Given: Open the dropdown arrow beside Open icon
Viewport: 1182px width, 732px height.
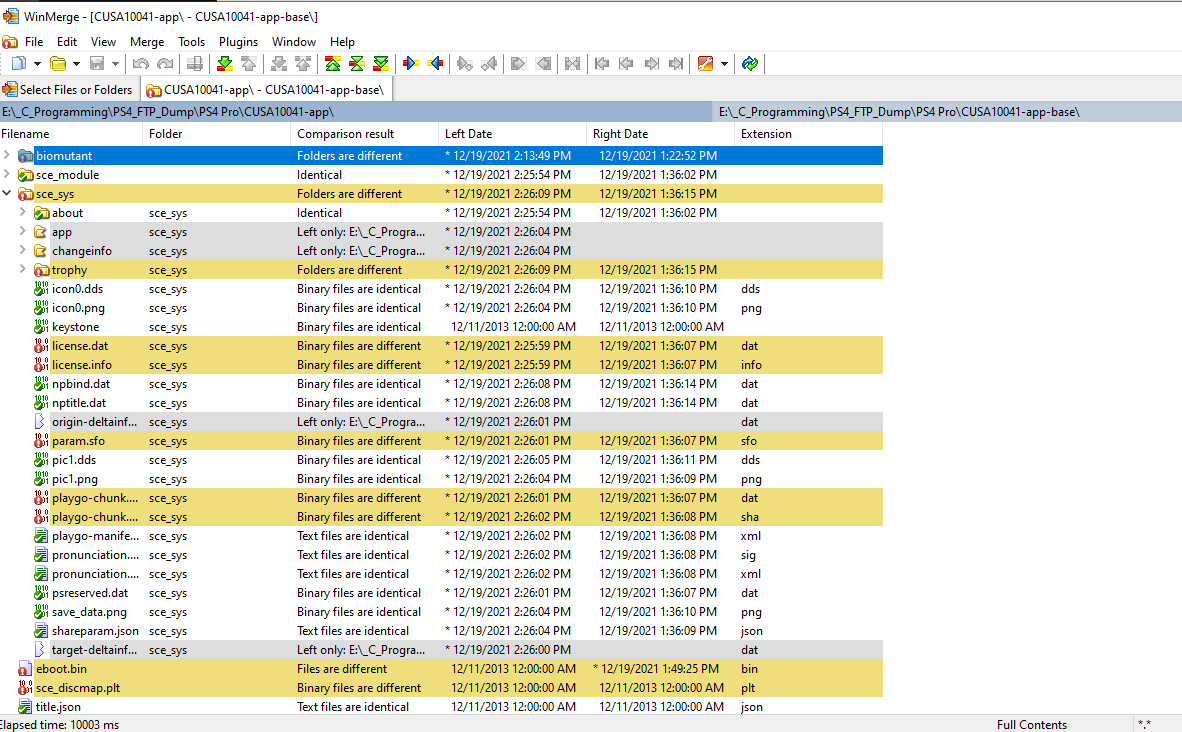Looking at the screenshot, I should (x=76, y=64).
